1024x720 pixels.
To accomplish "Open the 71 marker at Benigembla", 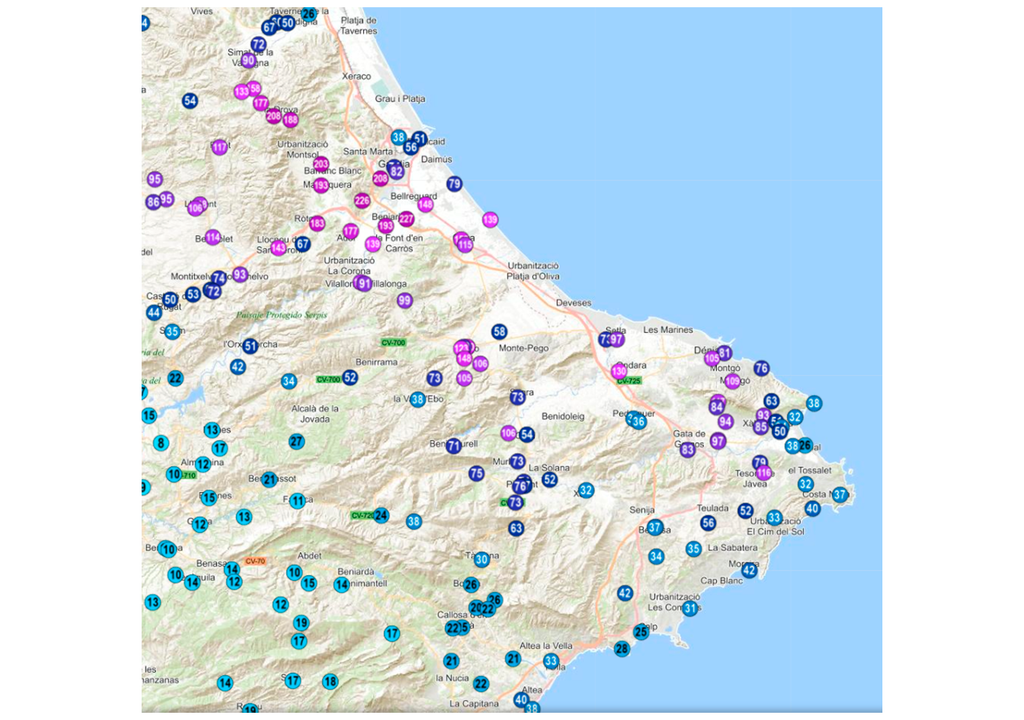I will (454, 446).
